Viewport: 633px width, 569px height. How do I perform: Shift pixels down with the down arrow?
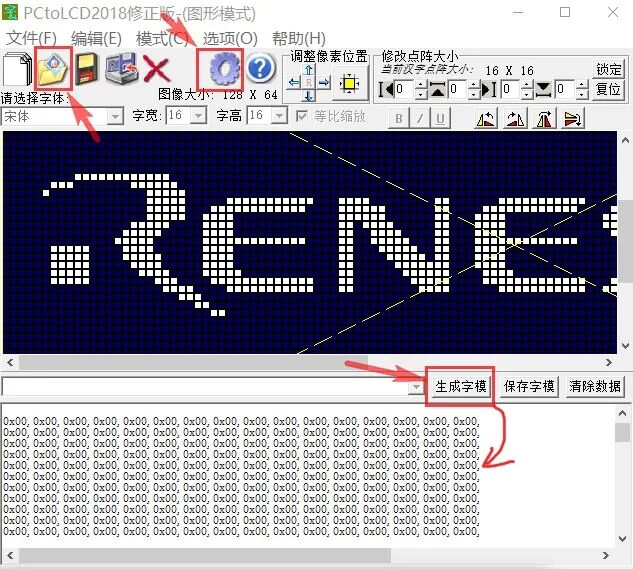coord(309,96)
